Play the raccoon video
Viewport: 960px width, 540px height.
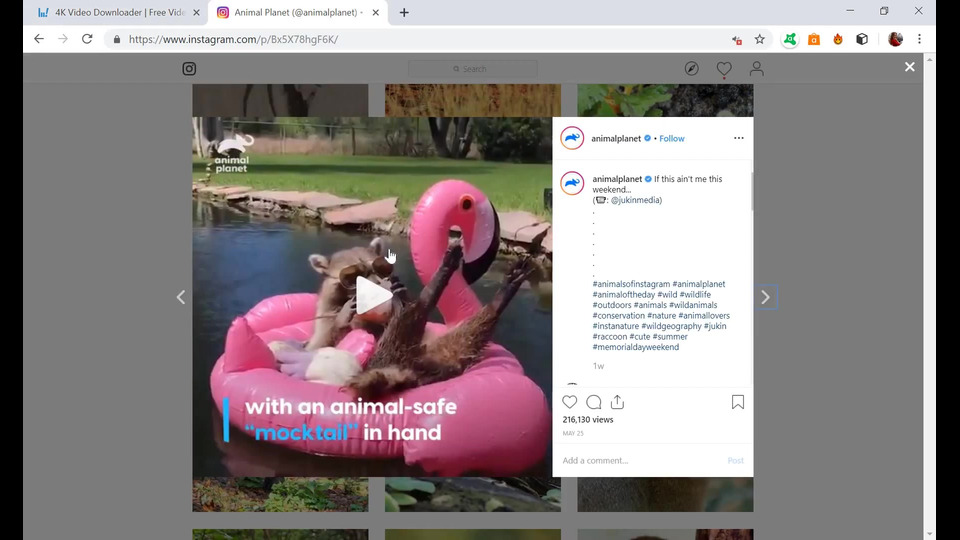[x=373, y=296]
